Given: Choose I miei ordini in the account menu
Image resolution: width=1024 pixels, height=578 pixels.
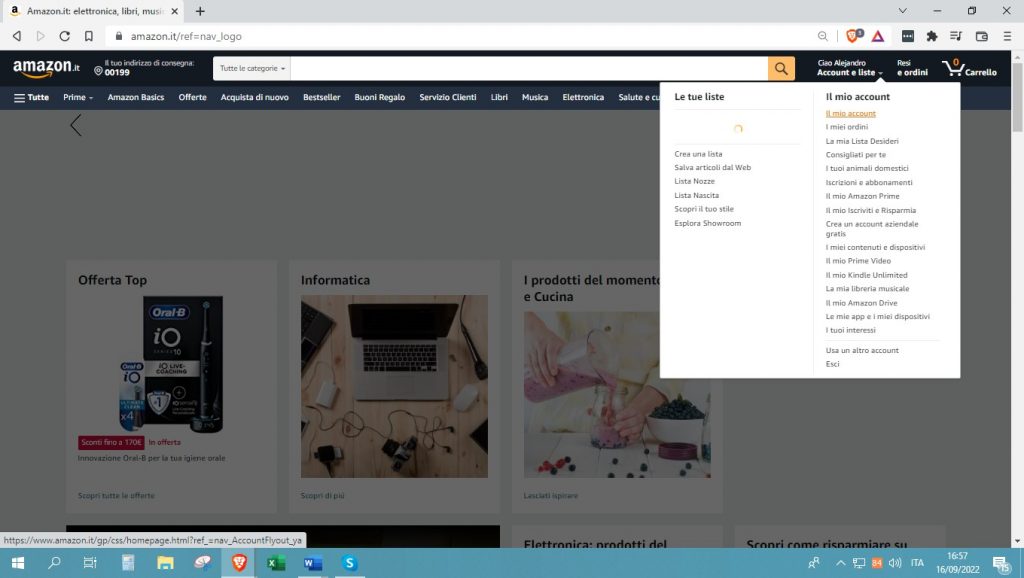Looking at the screenshot, I should 848,127.
